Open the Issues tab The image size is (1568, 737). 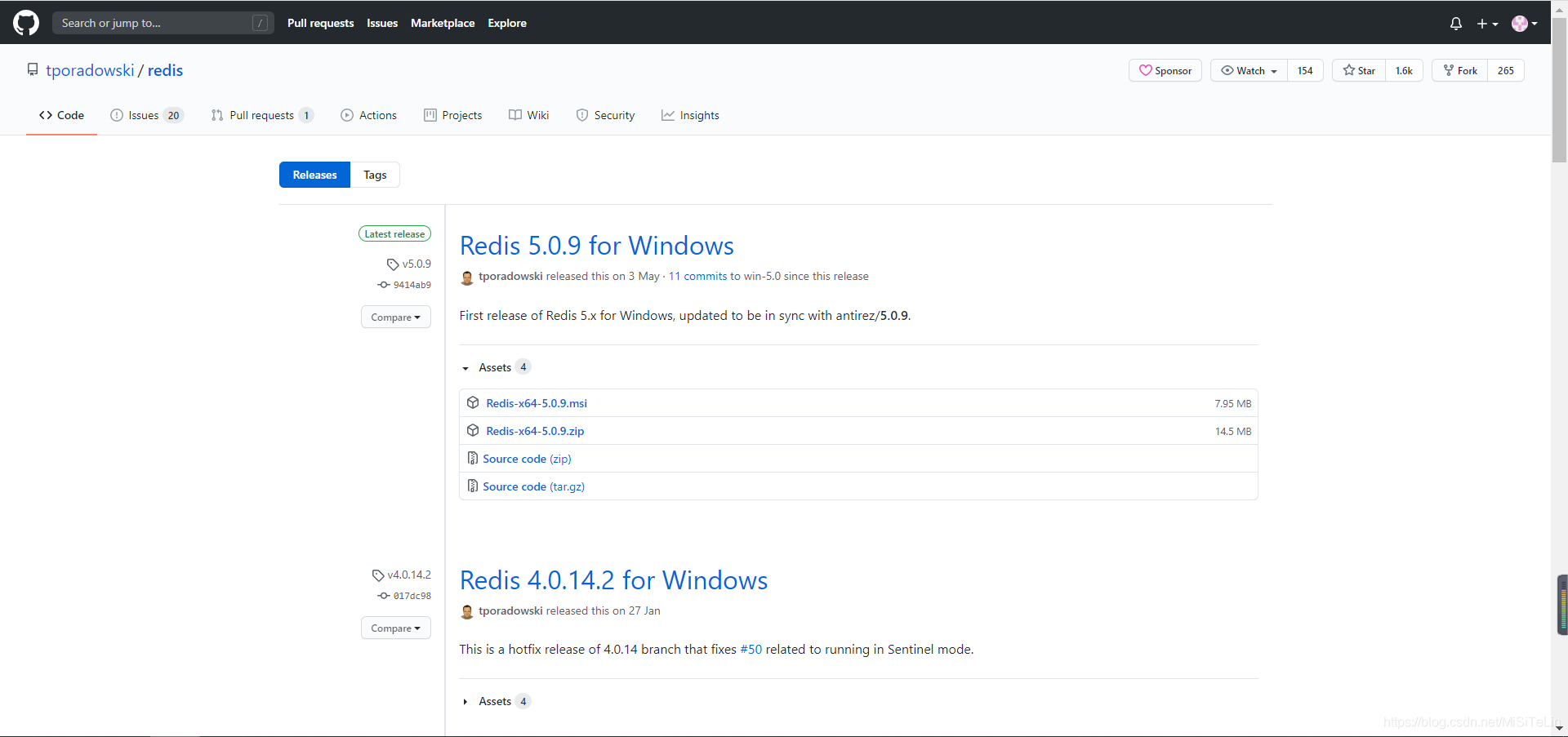[x=147, y=115]
